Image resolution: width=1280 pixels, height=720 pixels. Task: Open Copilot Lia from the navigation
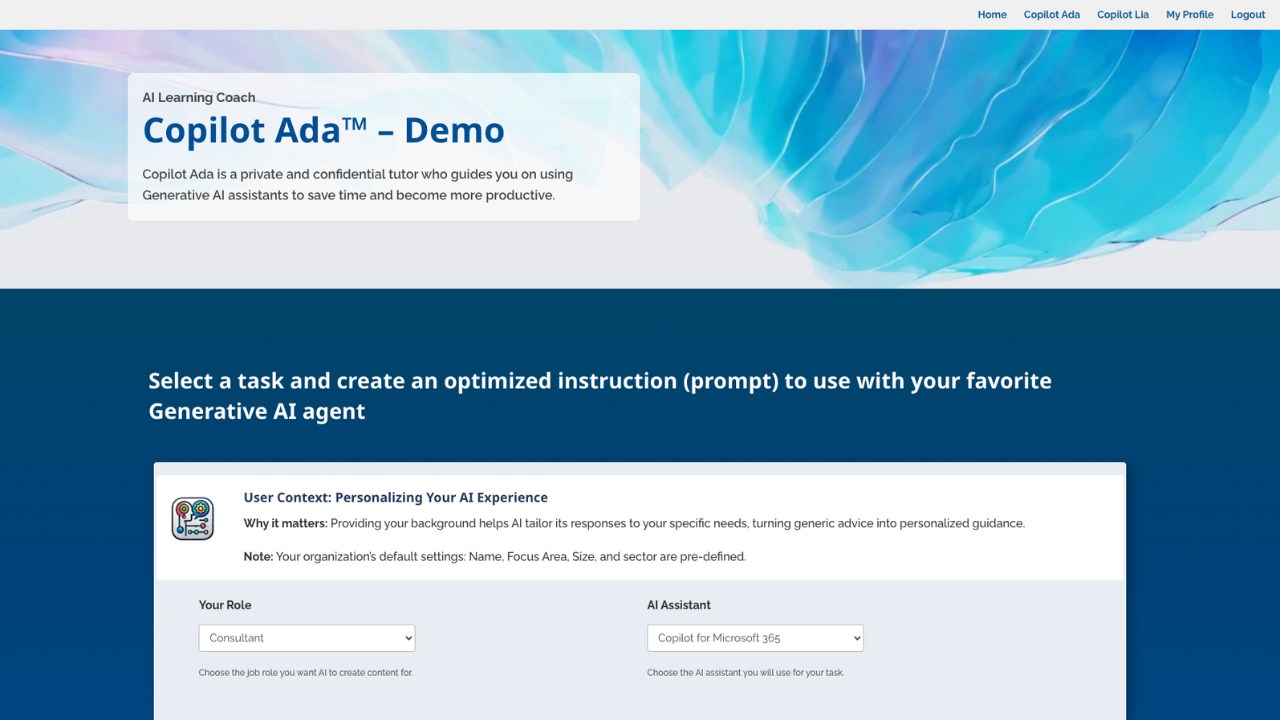coord(1122,15)
